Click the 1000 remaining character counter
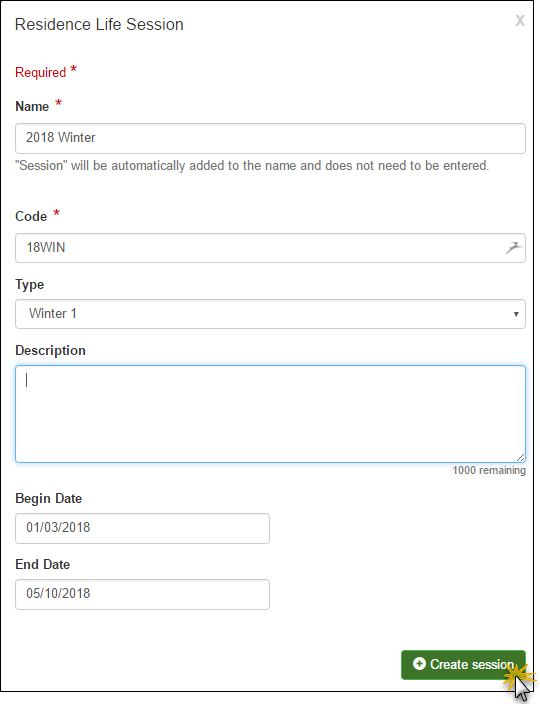540x704 pixels. 489,470
